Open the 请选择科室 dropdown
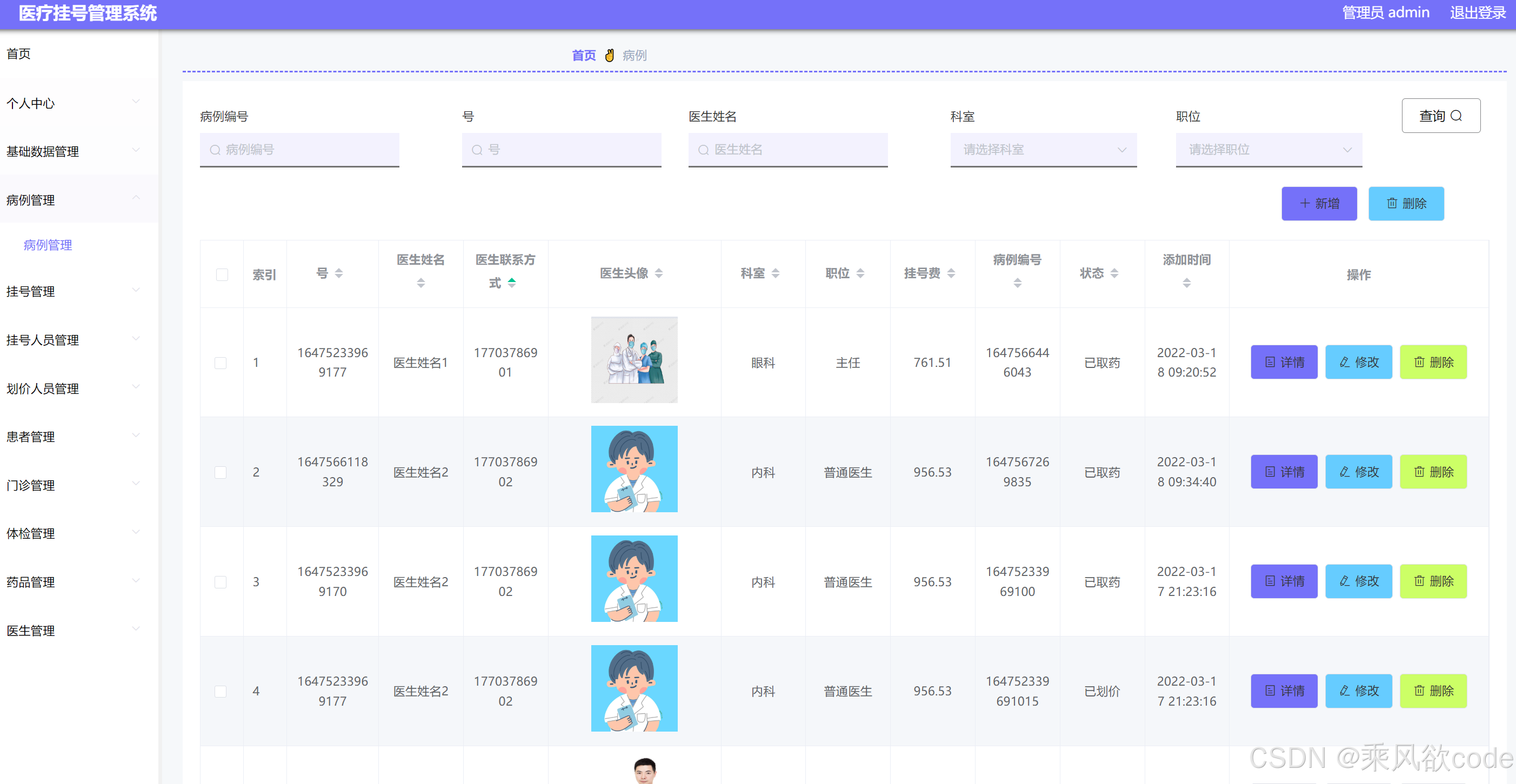Screen dimensions: 1516x784 tap(1043, 150)
